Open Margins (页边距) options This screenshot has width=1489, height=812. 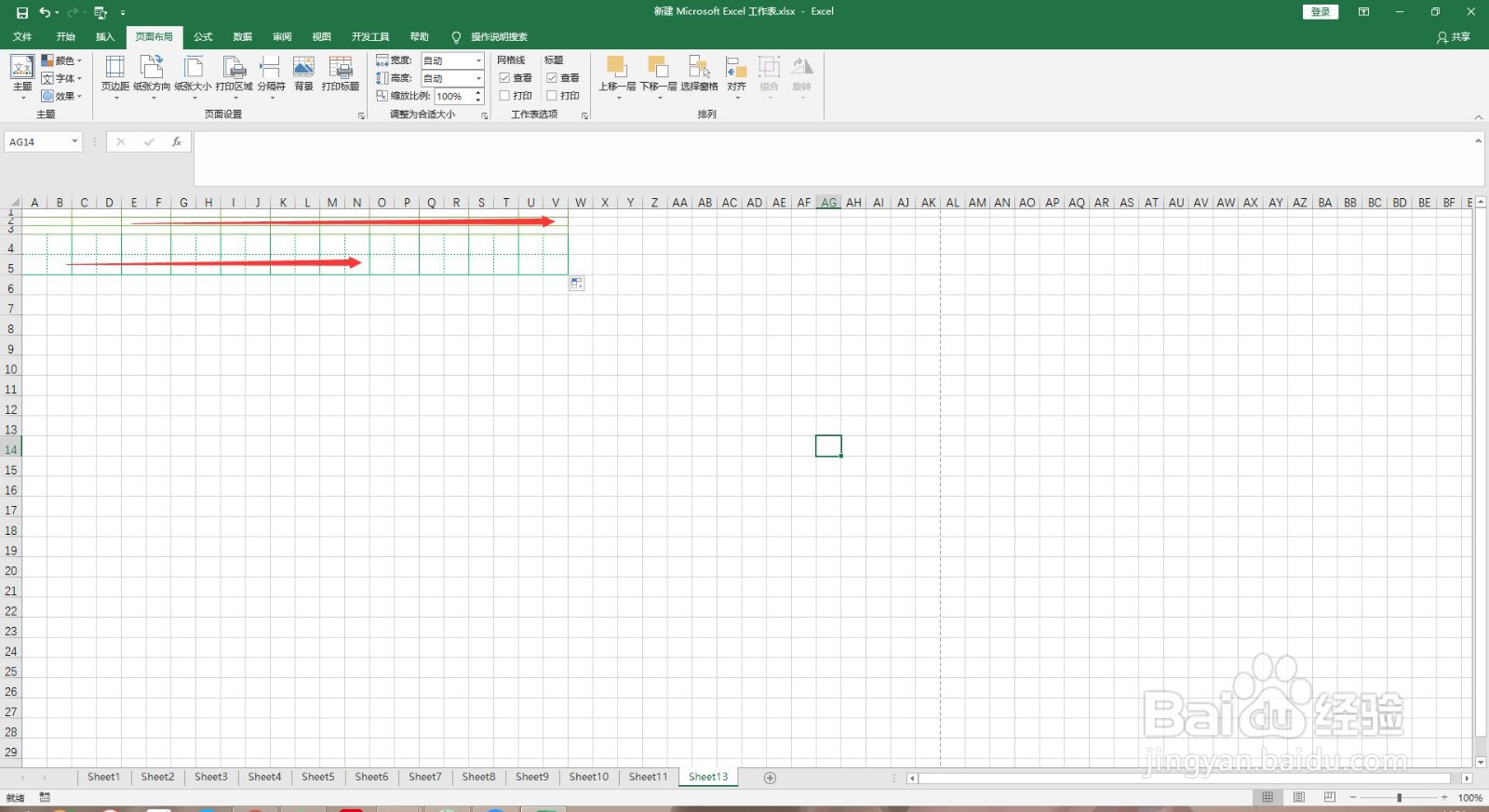[115, 77]
